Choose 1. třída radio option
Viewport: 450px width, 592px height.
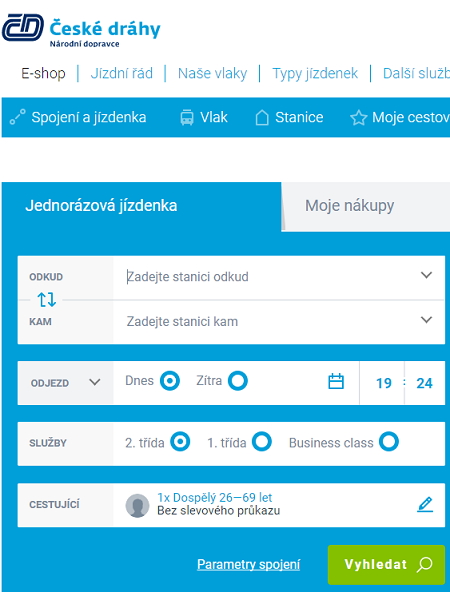tap(262, 442)
